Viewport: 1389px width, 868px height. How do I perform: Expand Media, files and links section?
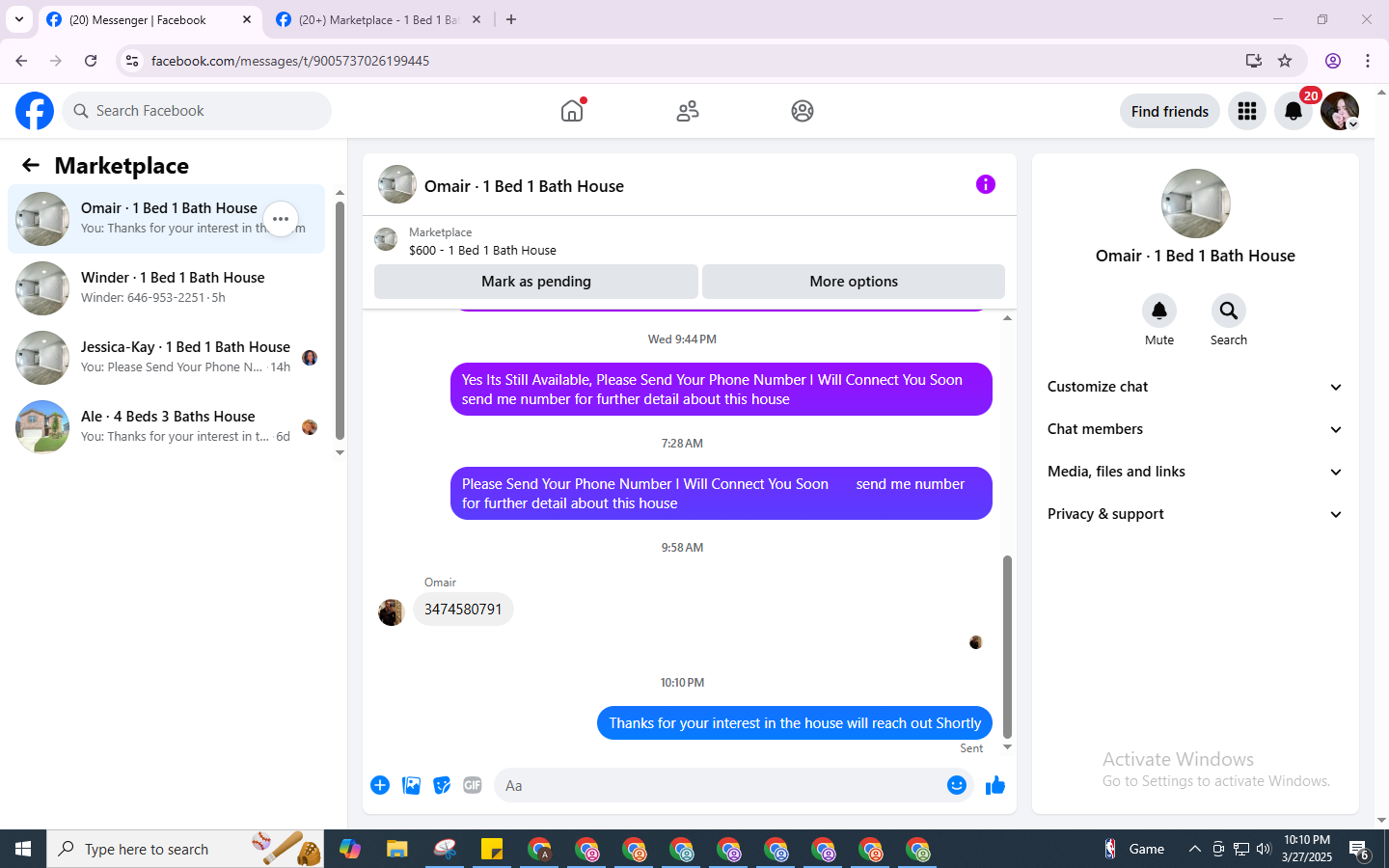[1195, 472]
